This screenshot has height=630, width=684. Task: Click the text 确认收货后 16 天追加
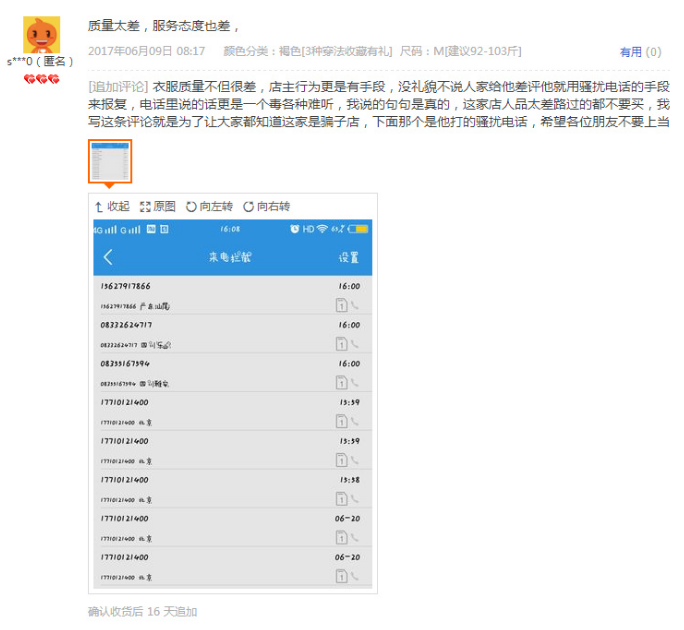pyautogui.click(x=143, y=612)
